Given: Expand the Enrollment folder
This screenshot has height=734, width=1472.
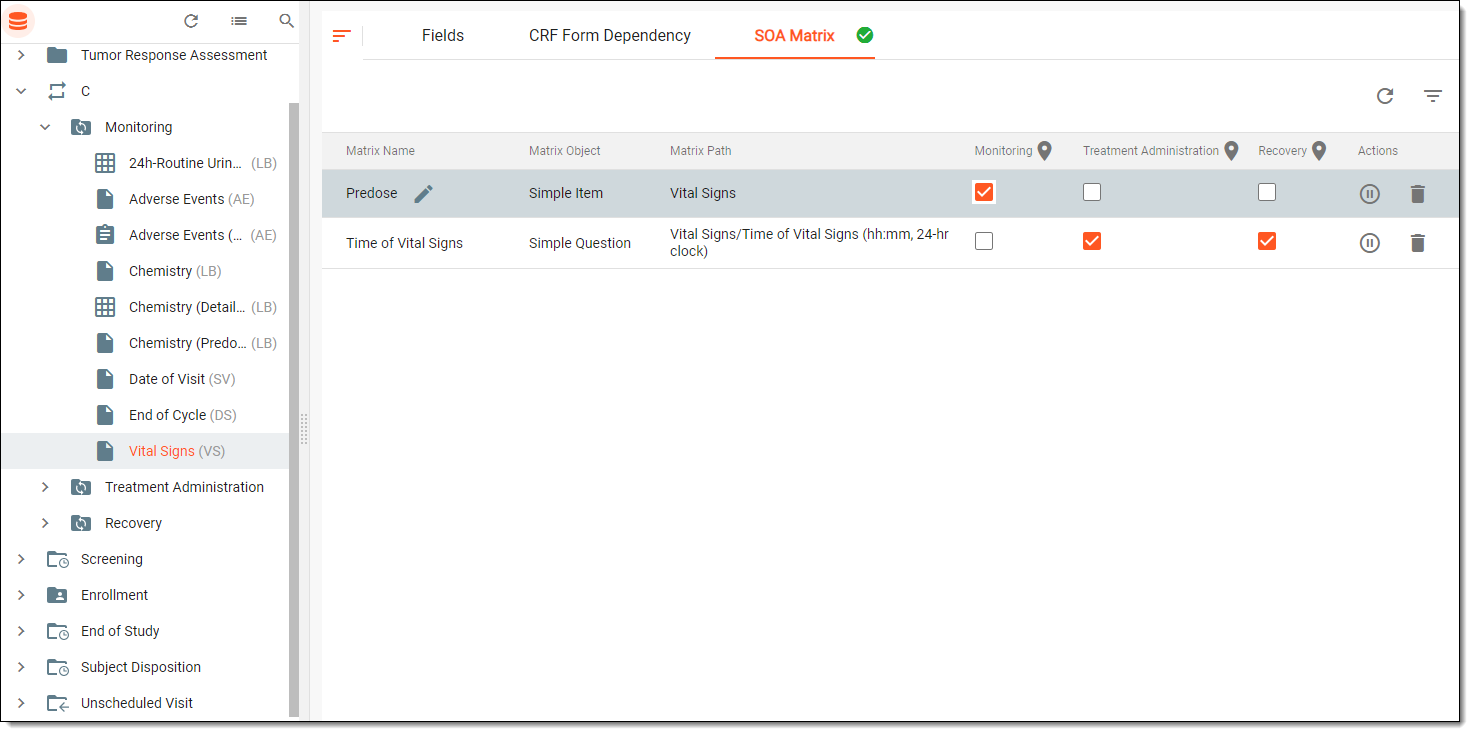Looking at the screenshot, I should [x=21, y=595].
